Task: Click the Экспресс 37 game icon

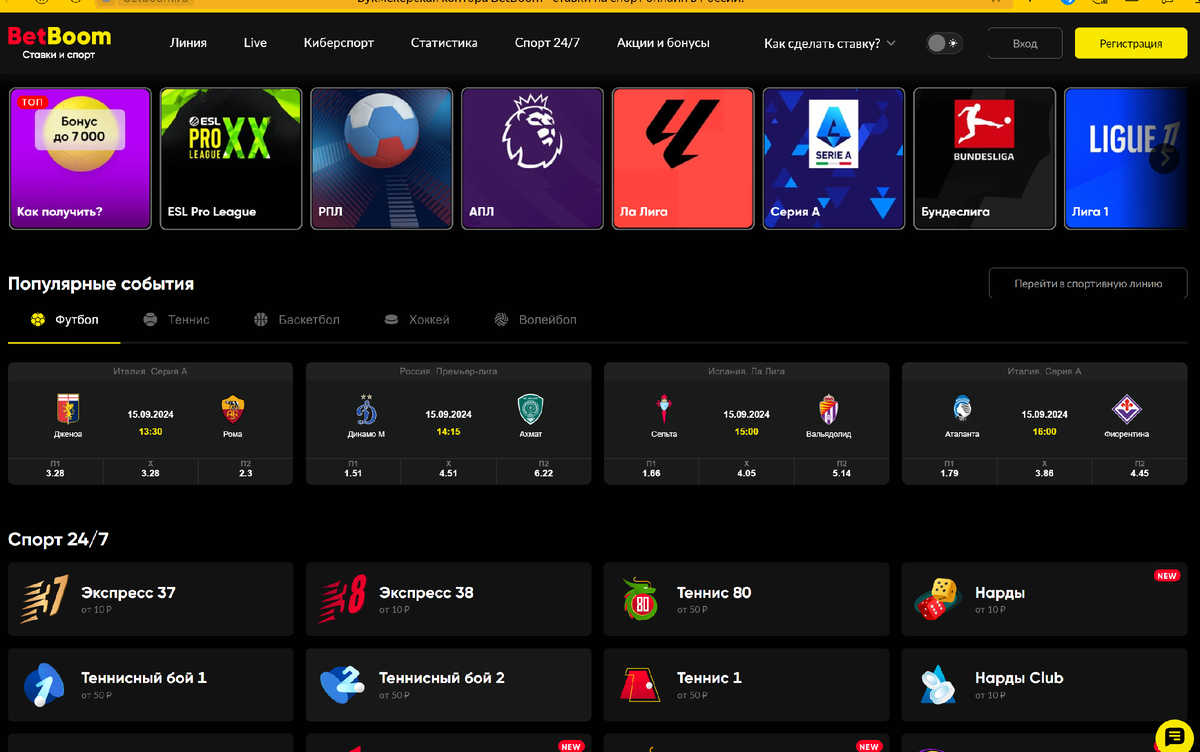Action: pos(44,599)
